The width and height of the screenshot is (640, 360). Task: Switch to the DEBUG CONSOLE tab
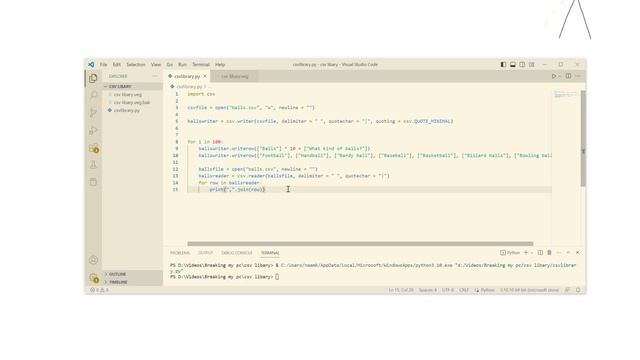[237, 253]
